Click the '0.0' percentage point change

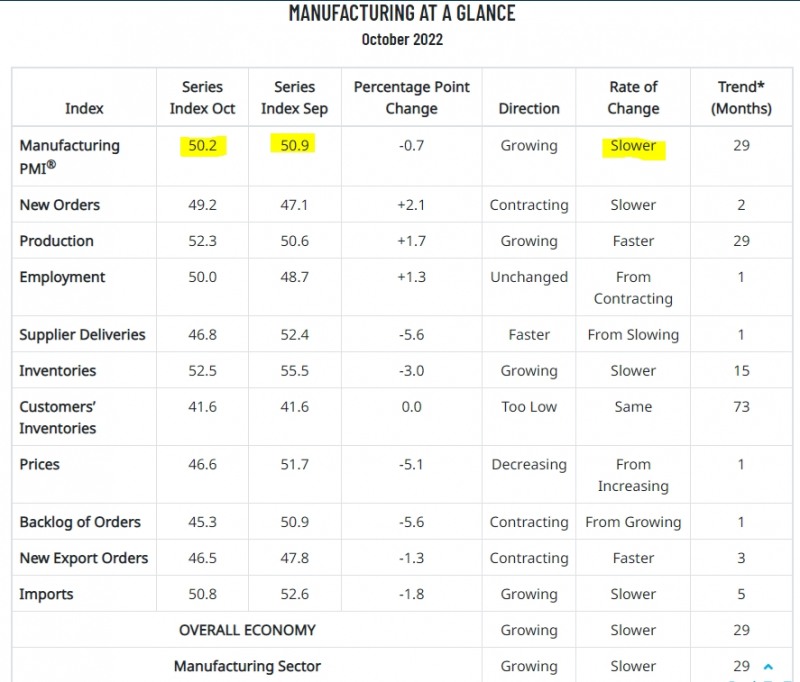pyautogui.click(x=412, y=407)
